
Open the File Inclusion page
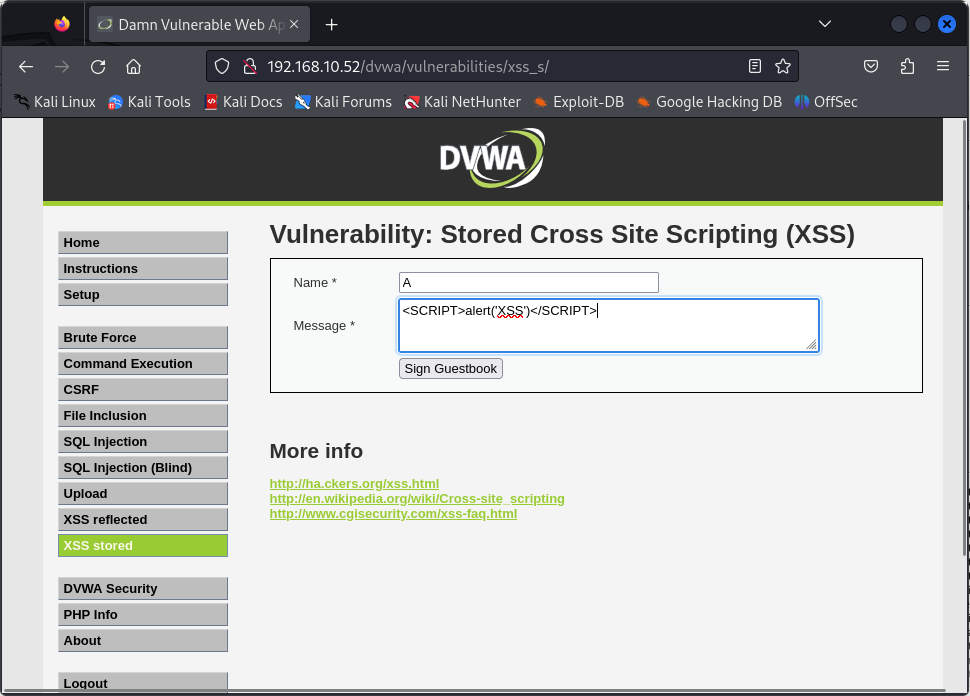pyautogui.click(x=143, y=416)
